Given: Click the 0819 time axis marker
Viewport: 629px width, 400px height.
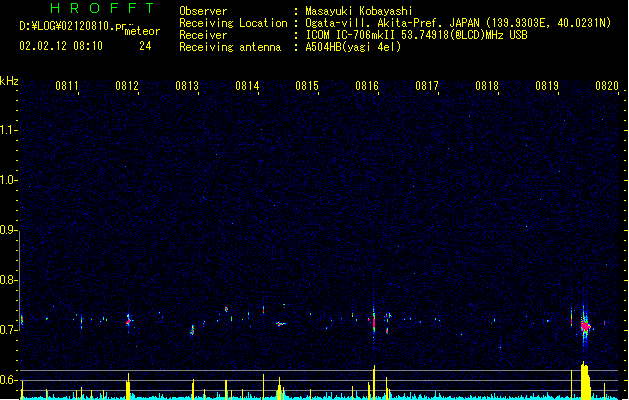Looking at the screenshot, I should (x=547, y=86).
